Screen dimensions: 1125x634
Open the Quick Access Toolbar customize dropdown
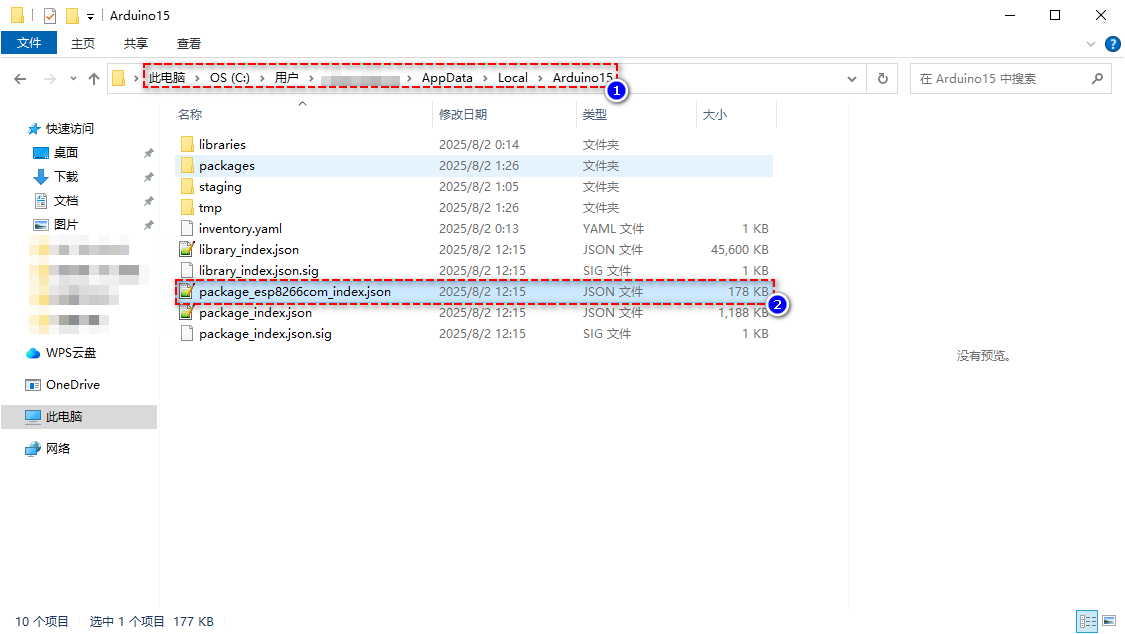pos(90,16)
